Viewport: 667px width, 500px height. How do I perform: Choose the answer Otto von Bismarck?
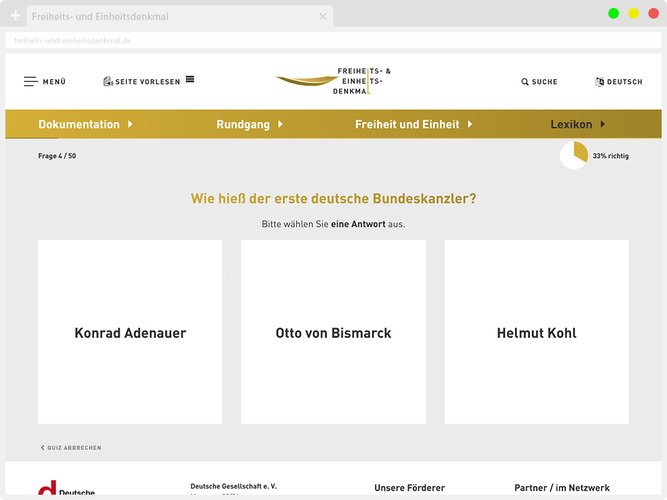click(334, 332)
